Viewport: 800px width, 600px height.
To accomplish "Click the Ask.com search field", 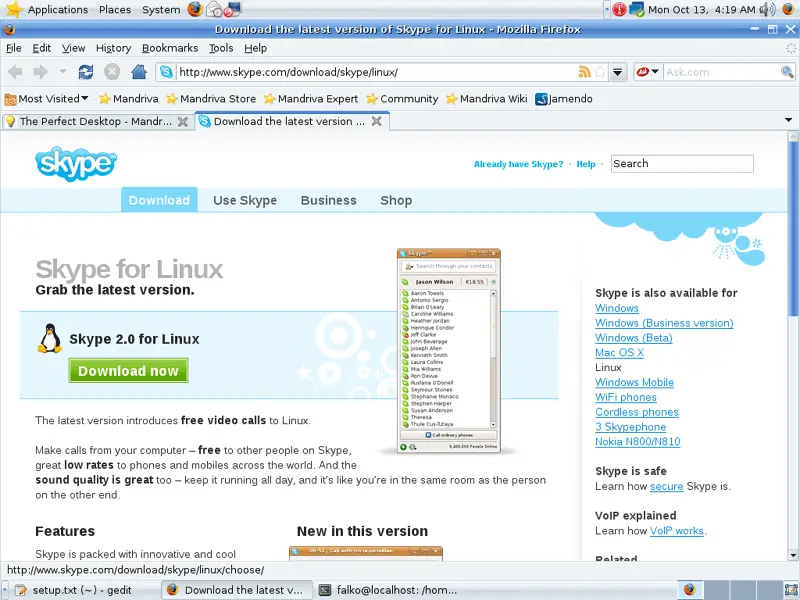I will coord(721,72).
